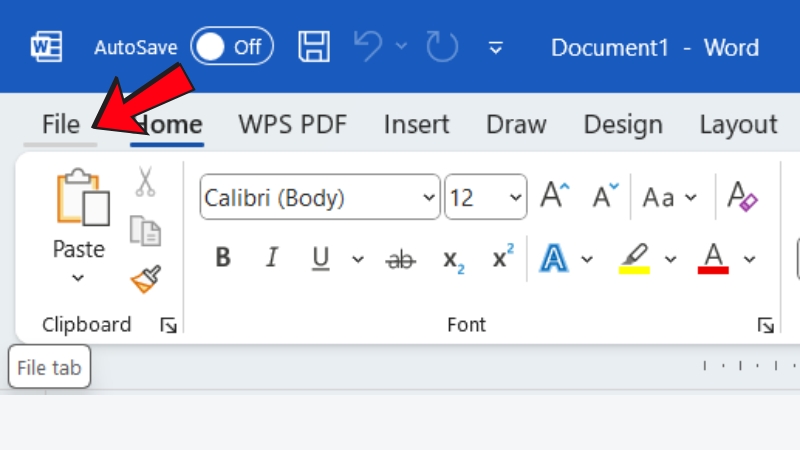Image resolution: width=800 pixels, height=450 pixels.
Task: Switch to the Insert tab
Action: tap(416, 124)
